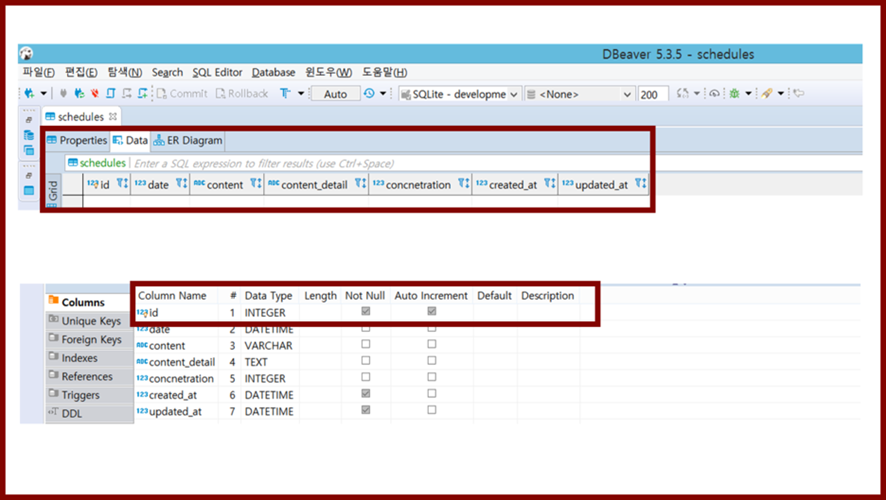Expand the transaction log dropdown arrow
Viewport: 886px width, 500px height.
pos(383,94)
